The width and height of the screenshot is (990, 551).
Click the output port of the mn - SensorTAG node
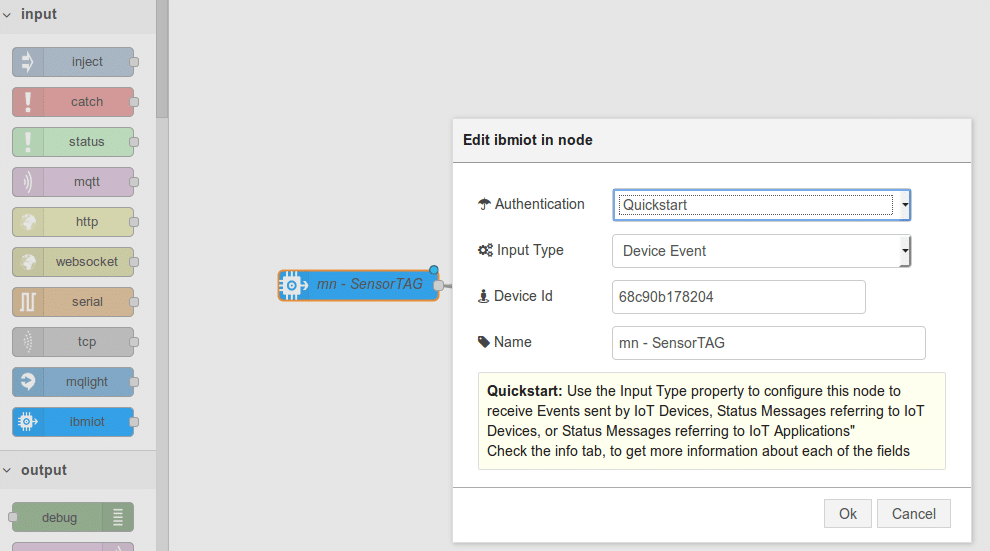[x=439, y=285]
